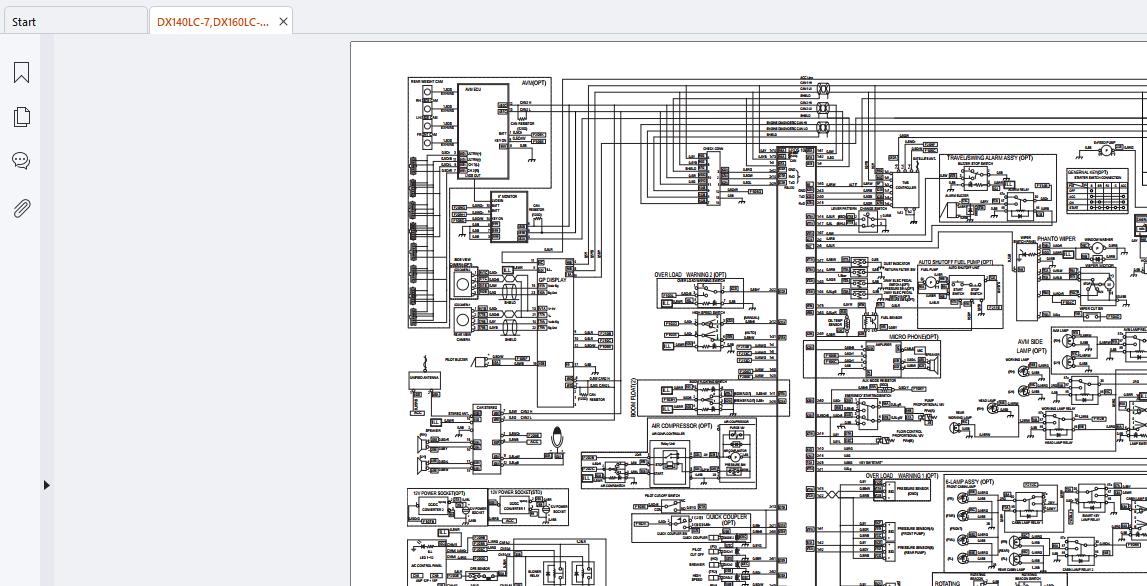Image resolution: width=1147 pixels, height=586 pixels.
Task: Click the TRAVEL/SWING ALARM ASS'Y (OPT) heading
Action: coord(990,157)
